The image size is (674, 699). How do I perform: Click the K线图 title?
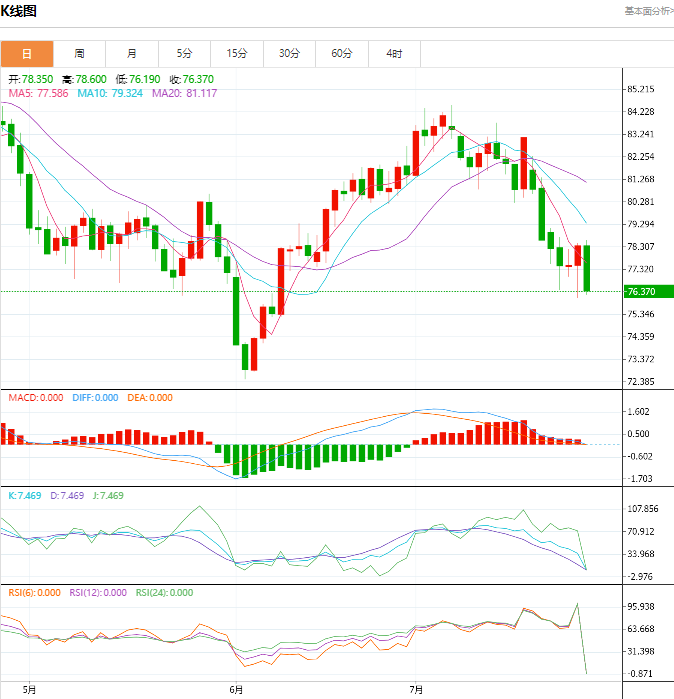(19, 12)
